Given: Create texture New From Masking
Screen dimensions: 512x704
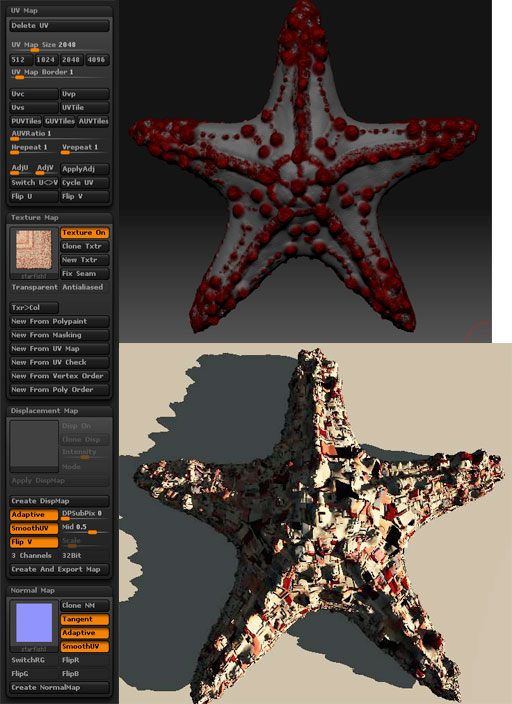Looking at the screenshot, I should click(59, 335).
